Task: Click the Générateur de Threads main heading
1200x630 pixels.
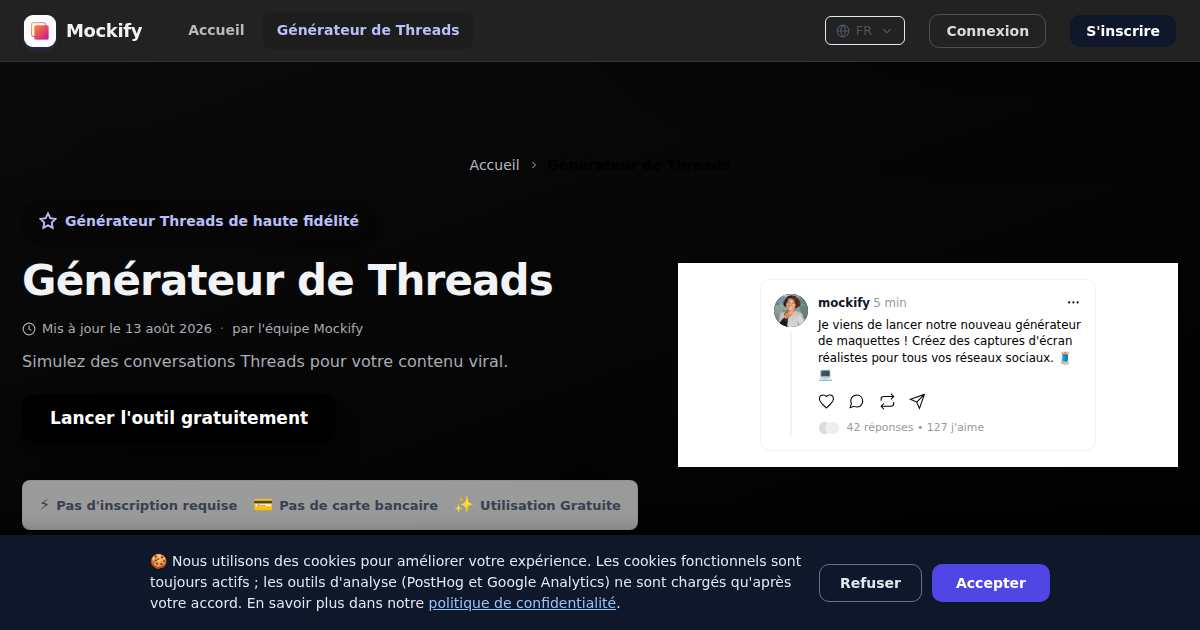Action: (x=288, y=280)
